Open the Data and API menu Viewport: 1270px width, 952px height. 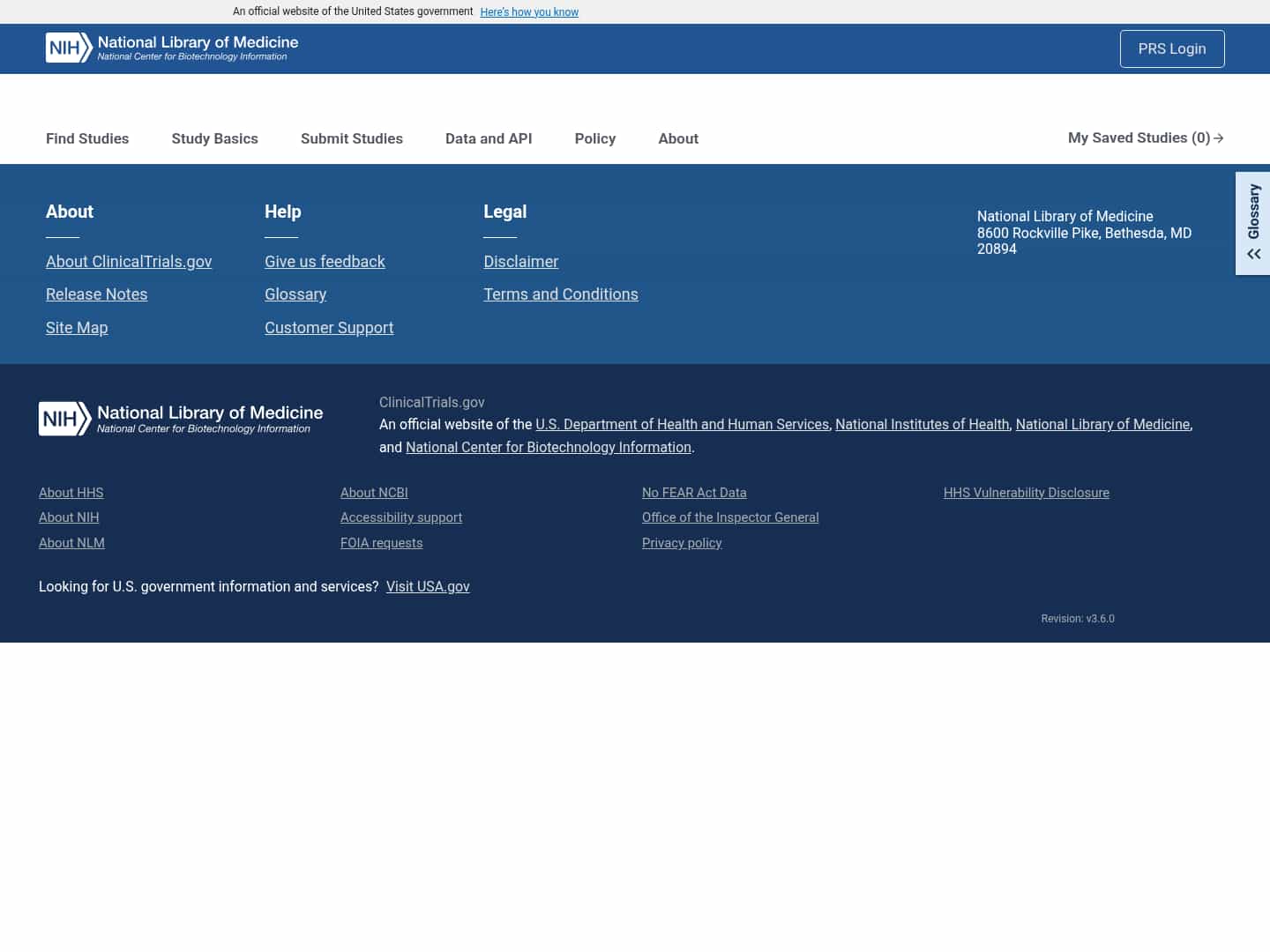coord(489,138)
